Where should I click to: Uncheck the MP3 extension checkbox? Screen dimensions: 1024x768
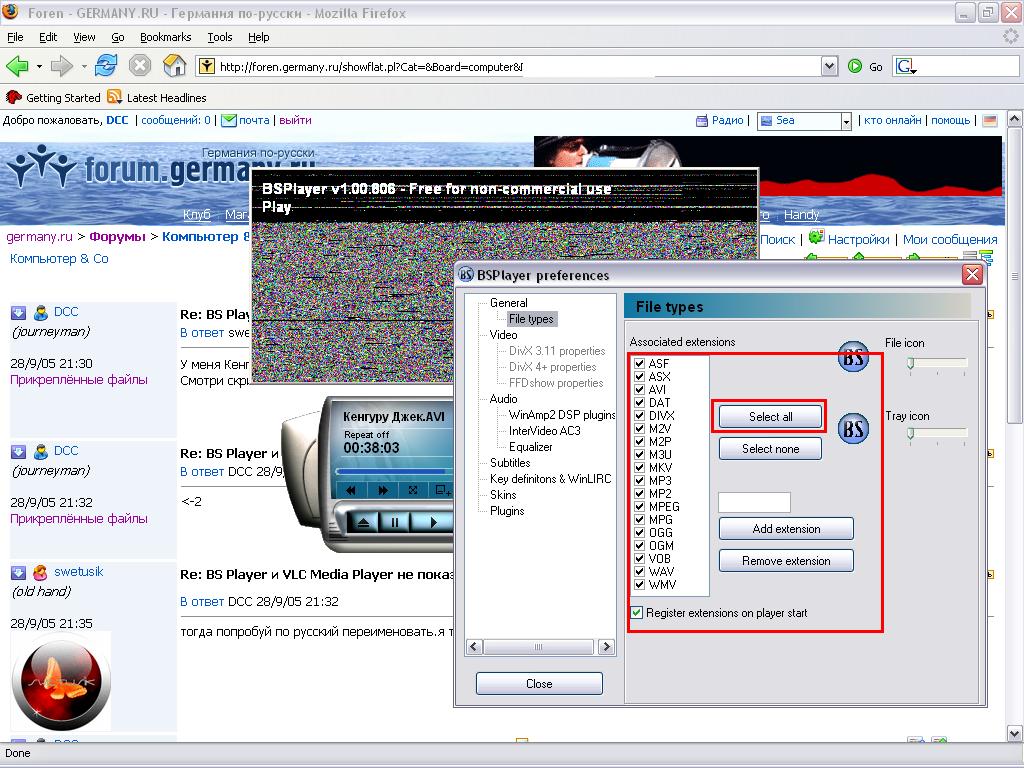[x=639, y=481]
